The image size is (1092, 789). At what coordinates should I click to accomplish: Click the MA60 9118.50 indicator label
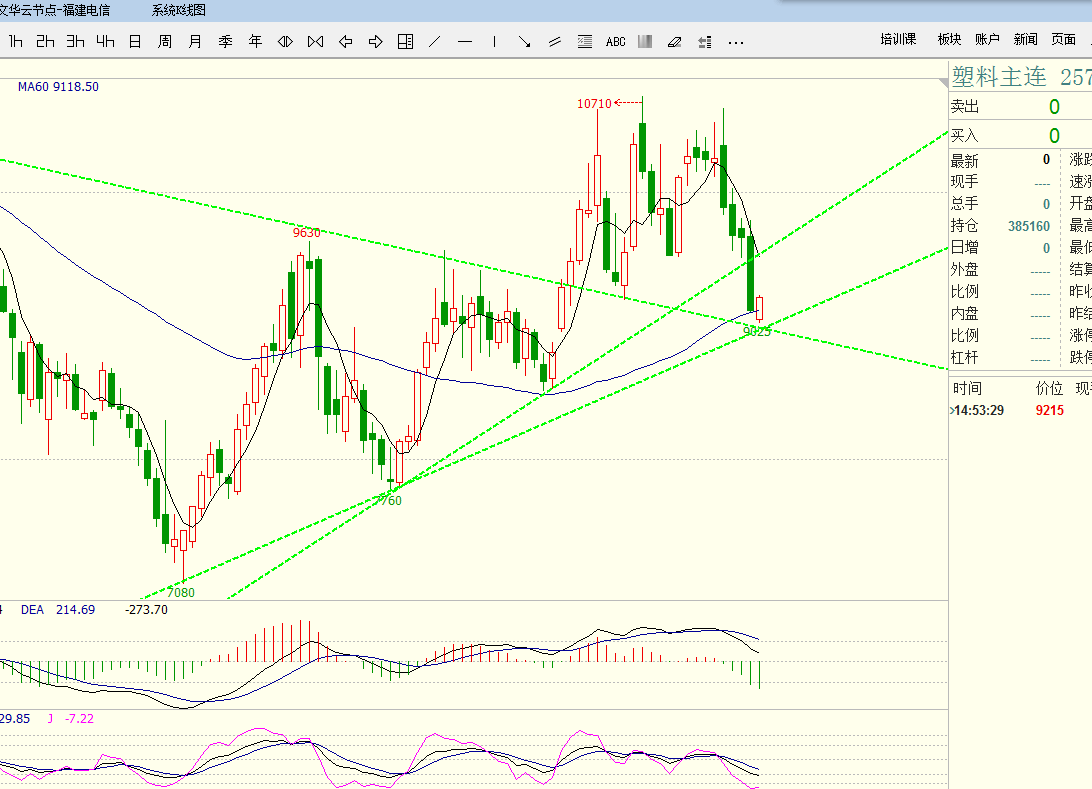(x=58, y=86)
